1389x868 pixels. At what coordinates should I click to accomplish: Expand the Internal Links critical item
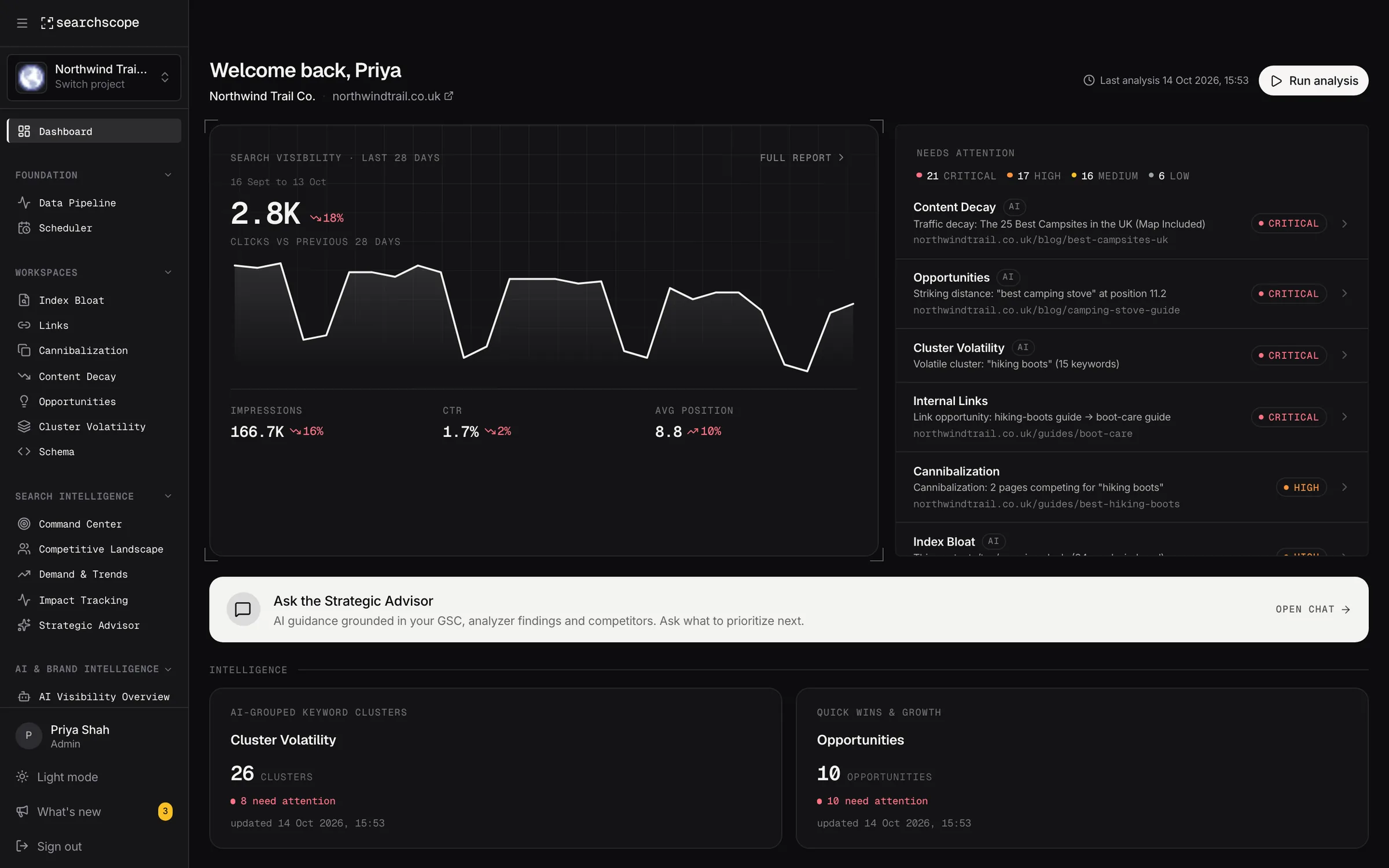(x=1131, y=417)
